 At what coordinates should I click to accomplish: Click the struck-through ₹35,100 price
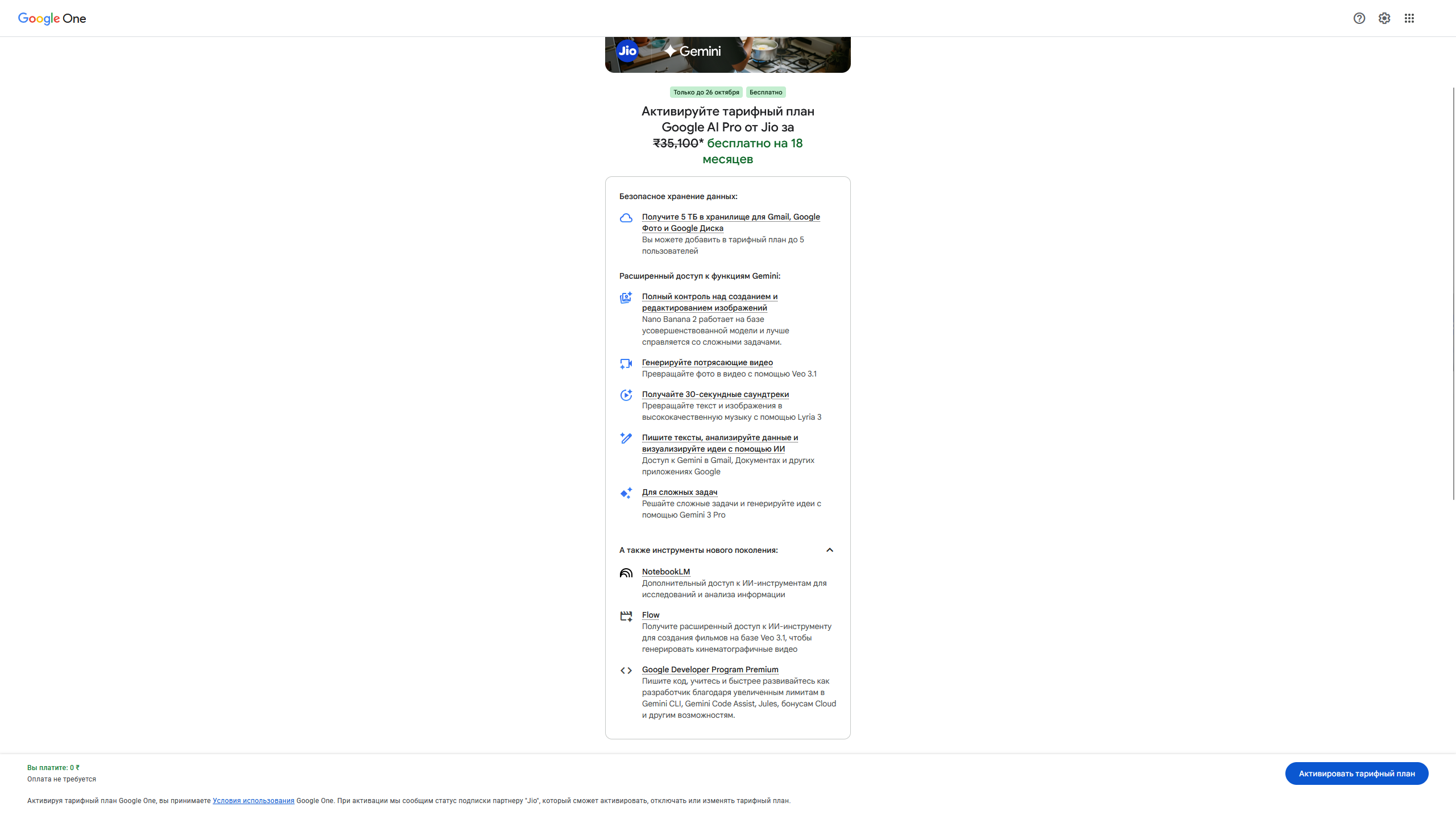pyautogui.click(x=676, y=143)
